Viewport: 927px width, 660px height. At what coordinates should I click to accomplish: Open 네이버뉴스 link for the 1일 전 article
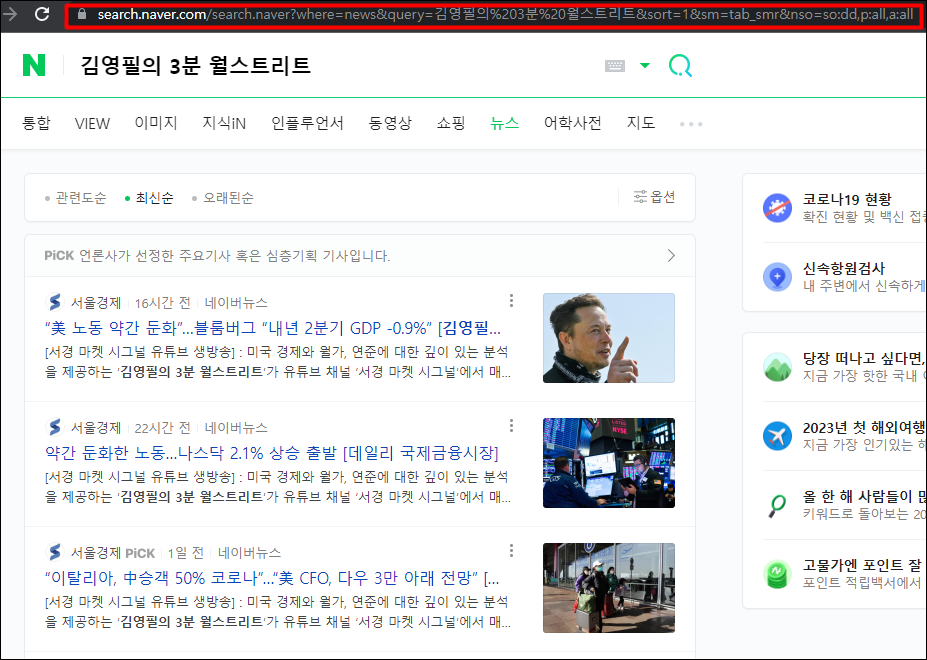(249, 553)
